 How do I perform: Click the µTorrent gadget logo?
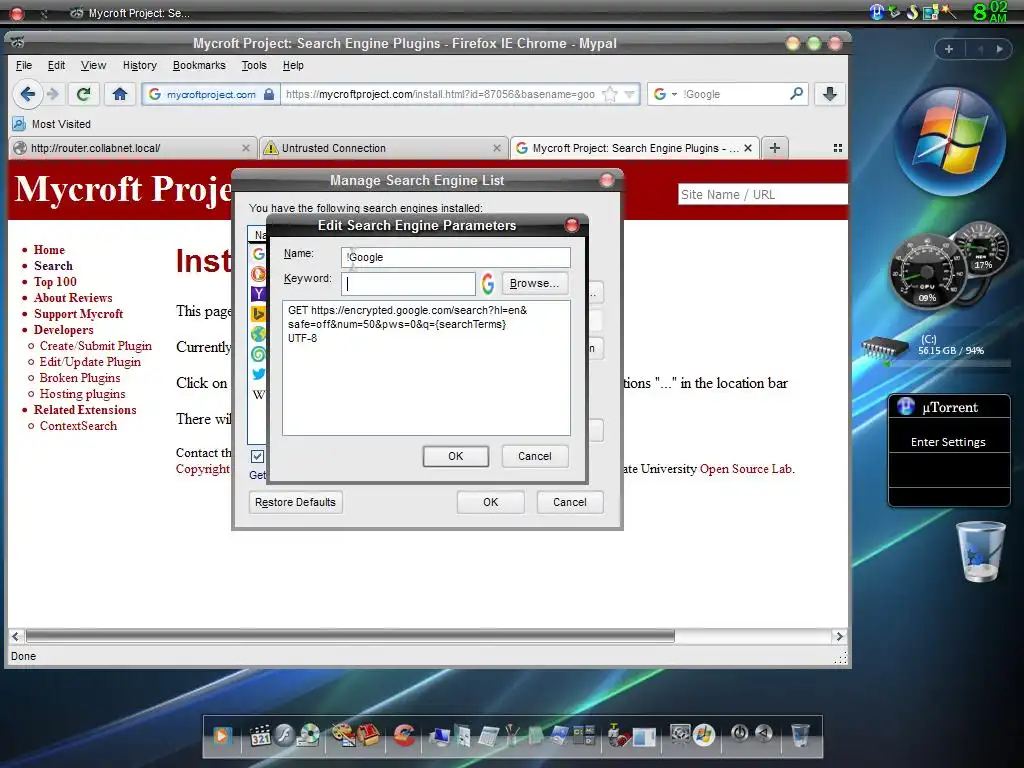905,407
